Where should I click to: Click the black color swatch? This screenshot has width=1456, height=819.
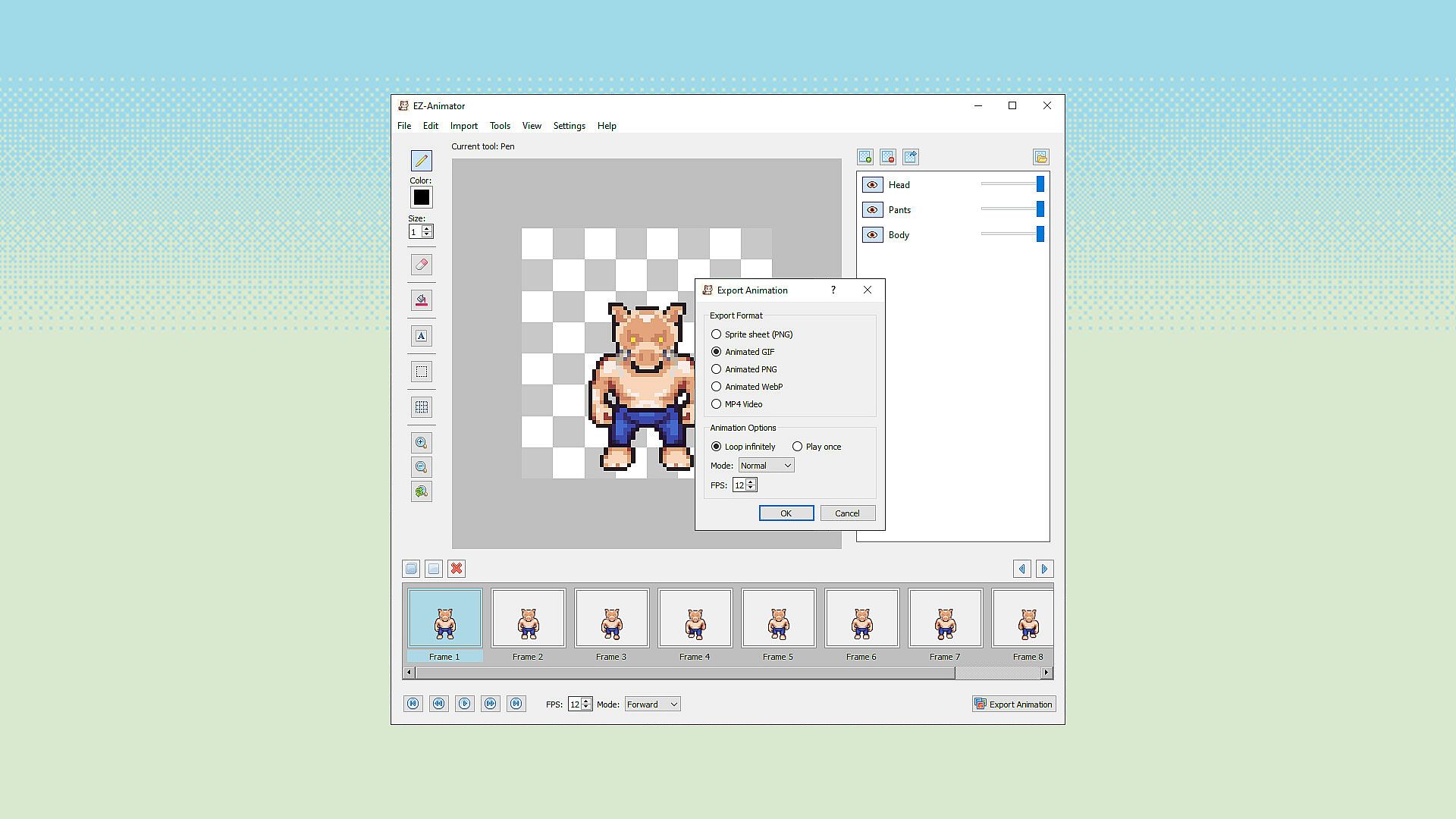point(422,198)
